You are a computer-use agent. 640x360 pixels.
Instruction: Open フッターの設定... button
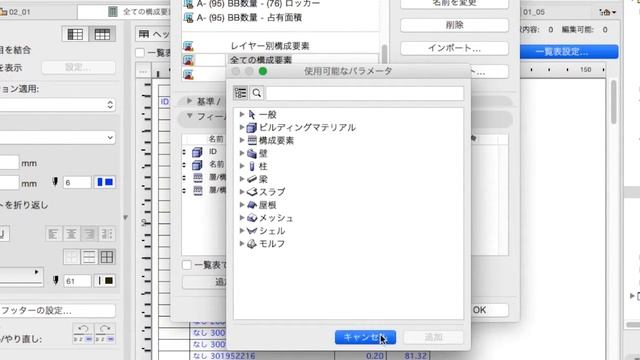[57, 311]
